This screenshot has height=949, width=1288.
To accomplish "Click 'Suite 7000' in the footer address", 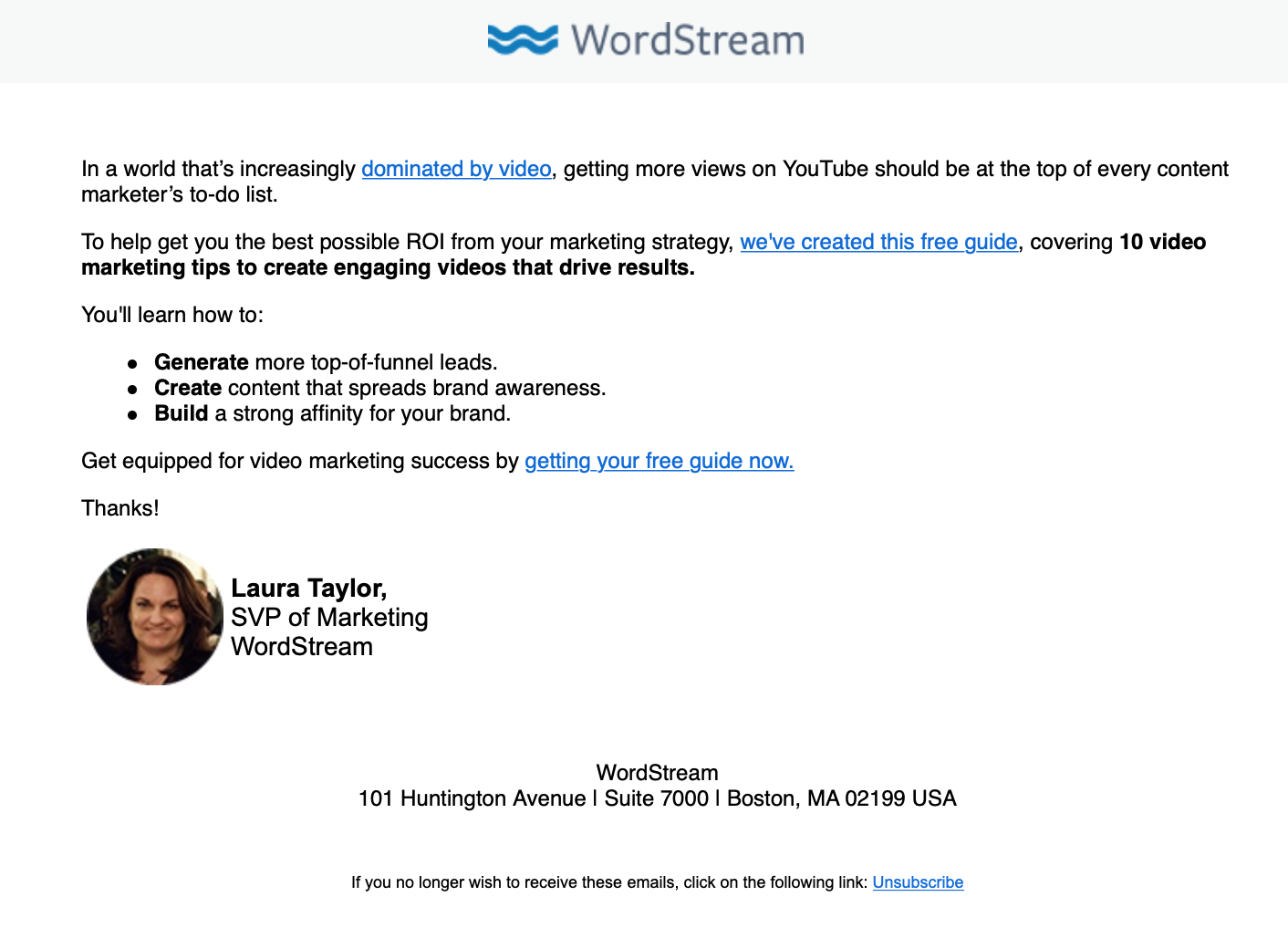I will click(653, 798).
